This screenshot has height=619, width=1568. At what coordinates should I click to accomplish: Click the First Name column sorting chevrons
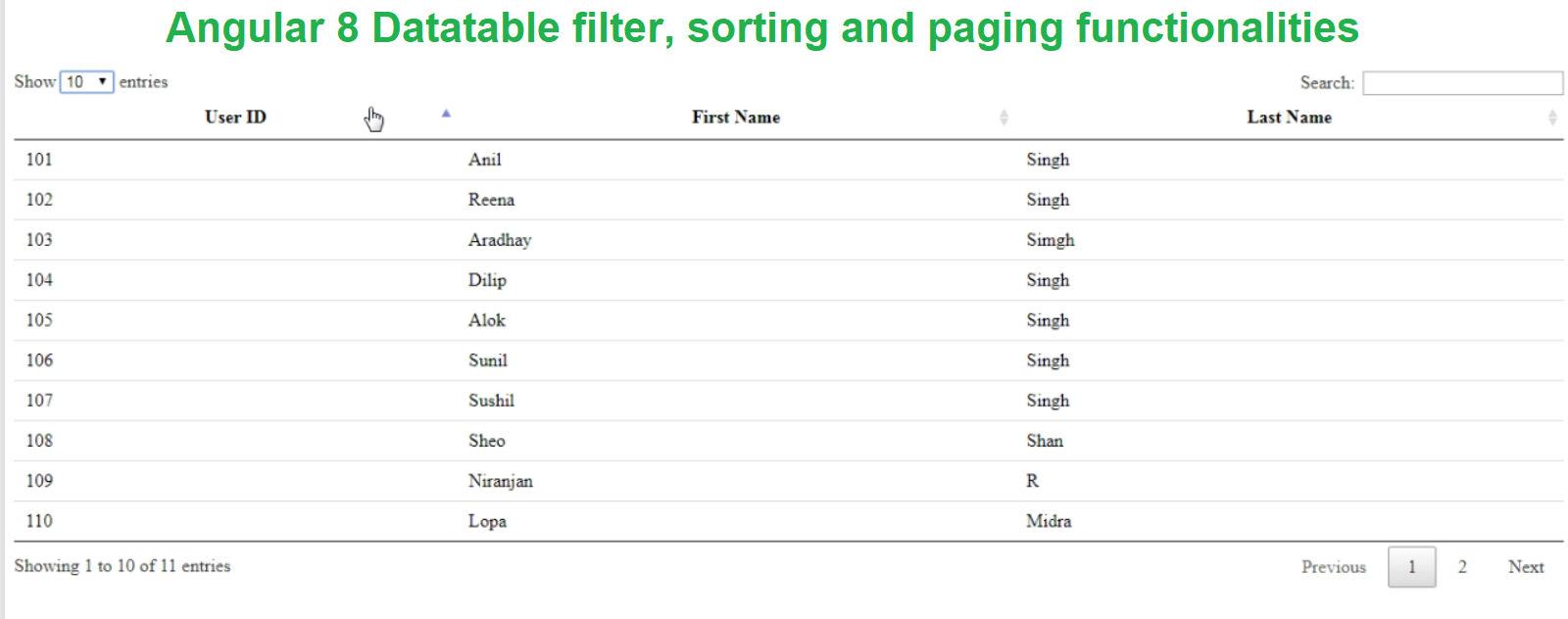[1004, 117]
